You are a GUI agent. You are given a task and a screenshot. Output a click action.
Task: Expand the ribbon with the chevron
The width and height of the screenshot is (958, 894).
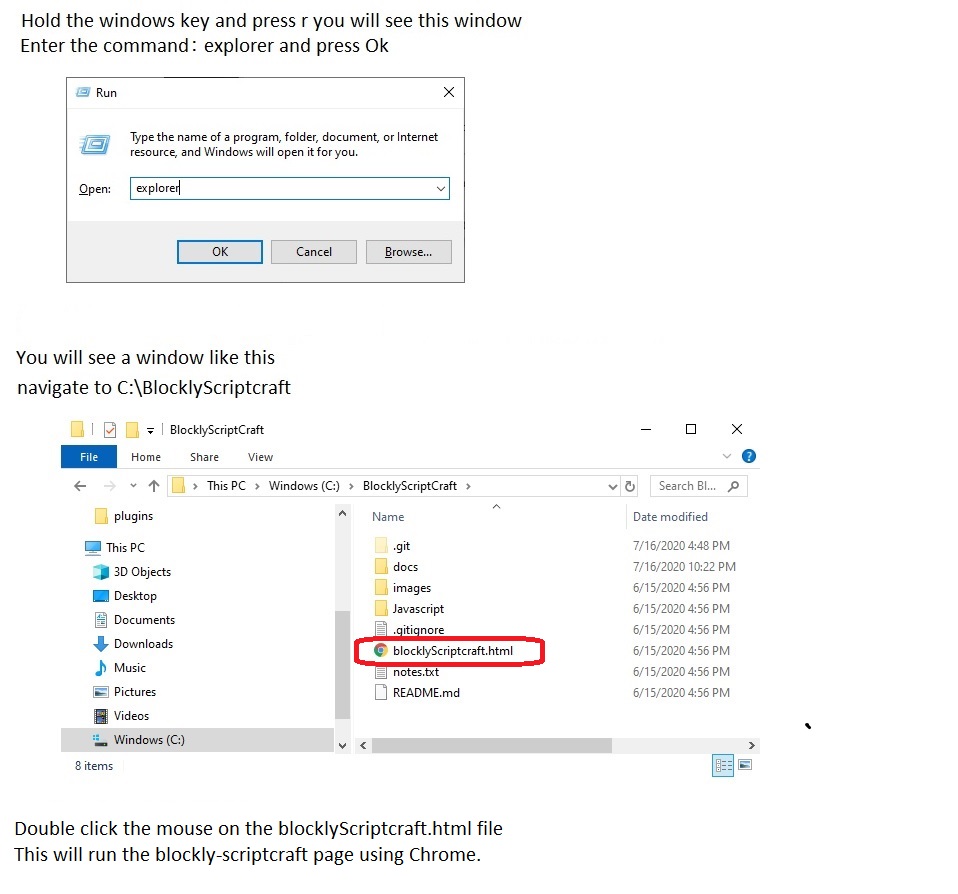click(728, 457)
